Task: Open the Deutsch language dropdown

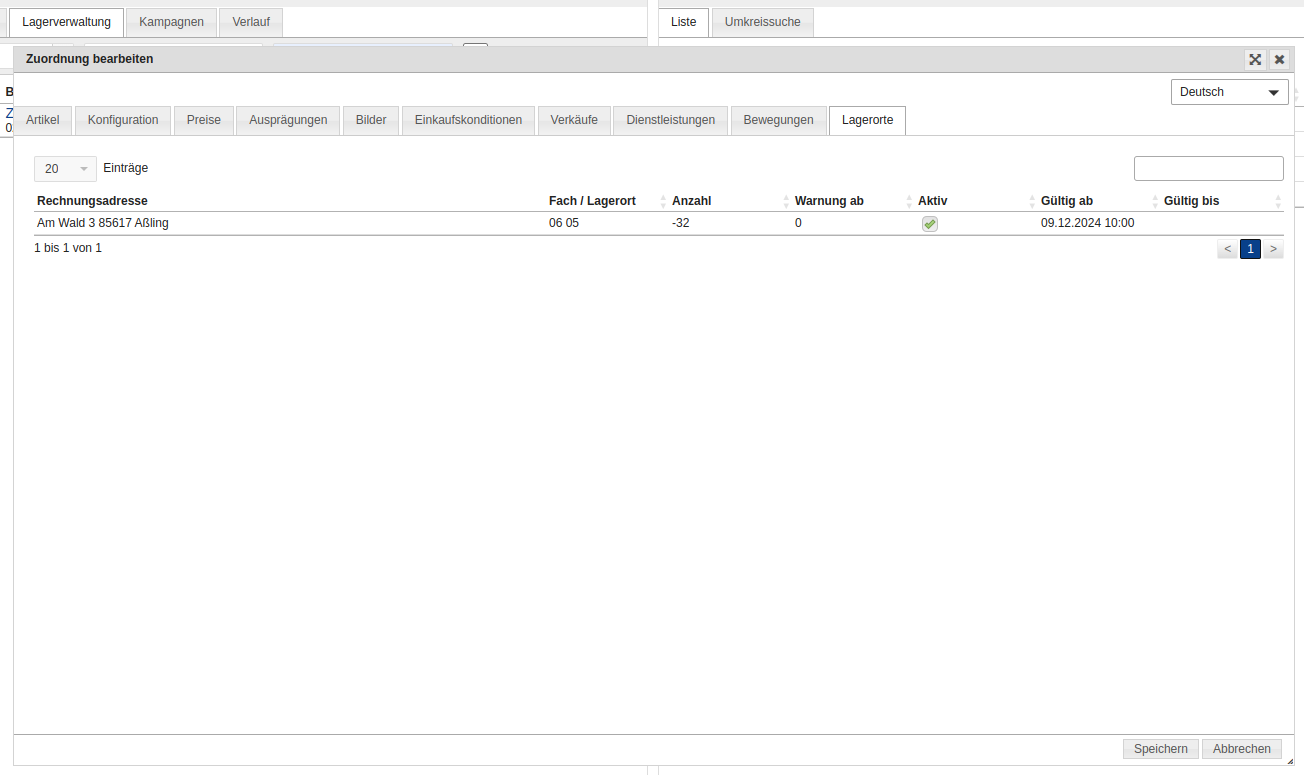Action: [1229, 92]
